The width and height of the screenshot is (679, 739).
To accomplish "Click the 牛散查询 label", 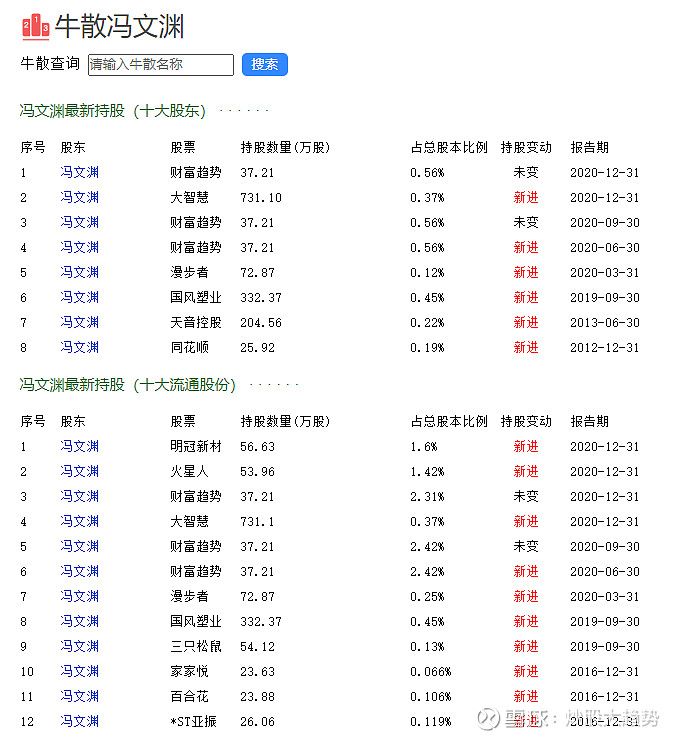I will click(x=50, y=64).
